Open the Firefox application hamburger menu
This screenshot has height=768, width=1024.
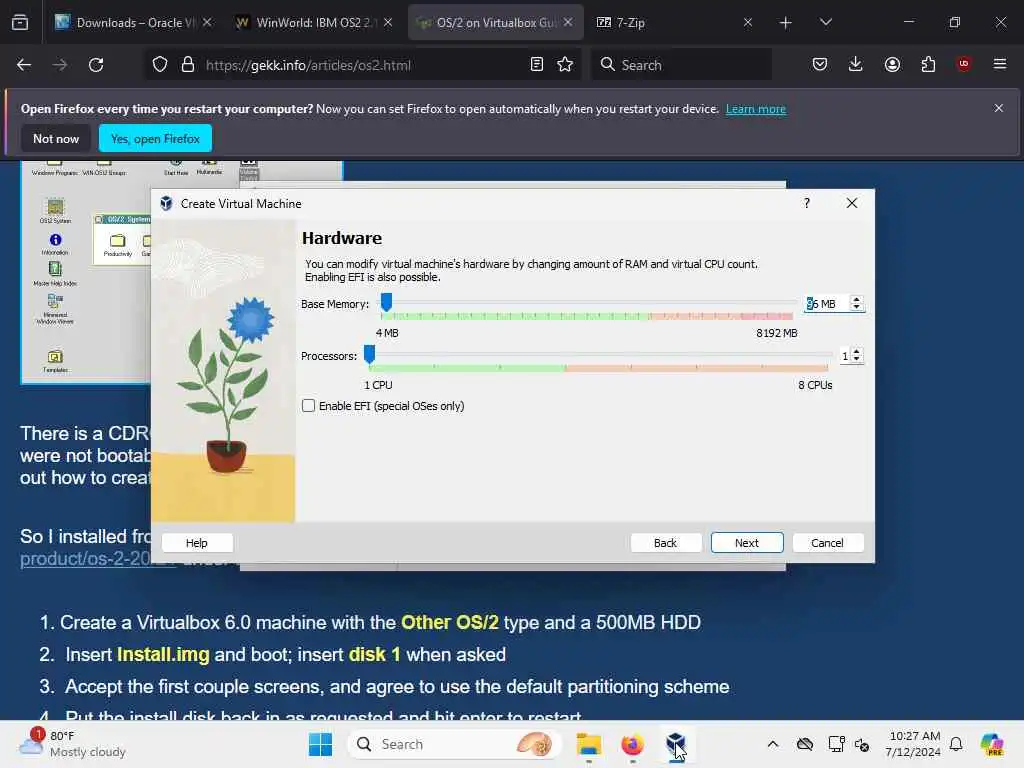1000,64
